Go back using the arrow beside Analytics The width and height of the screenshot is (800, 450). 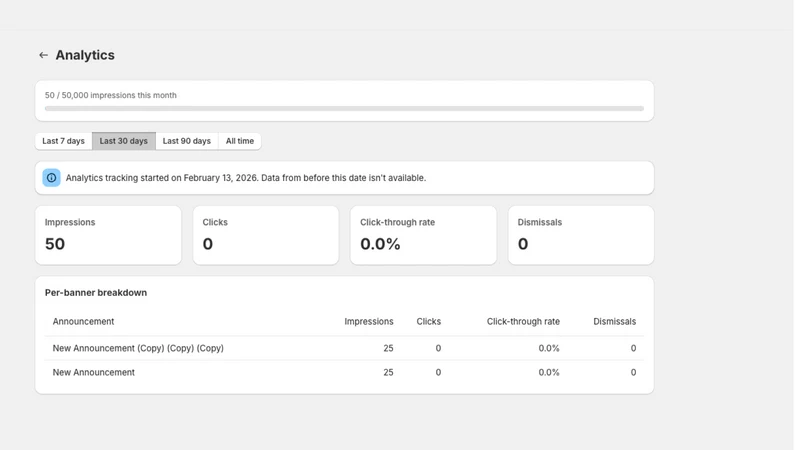[x=43, y=55]
